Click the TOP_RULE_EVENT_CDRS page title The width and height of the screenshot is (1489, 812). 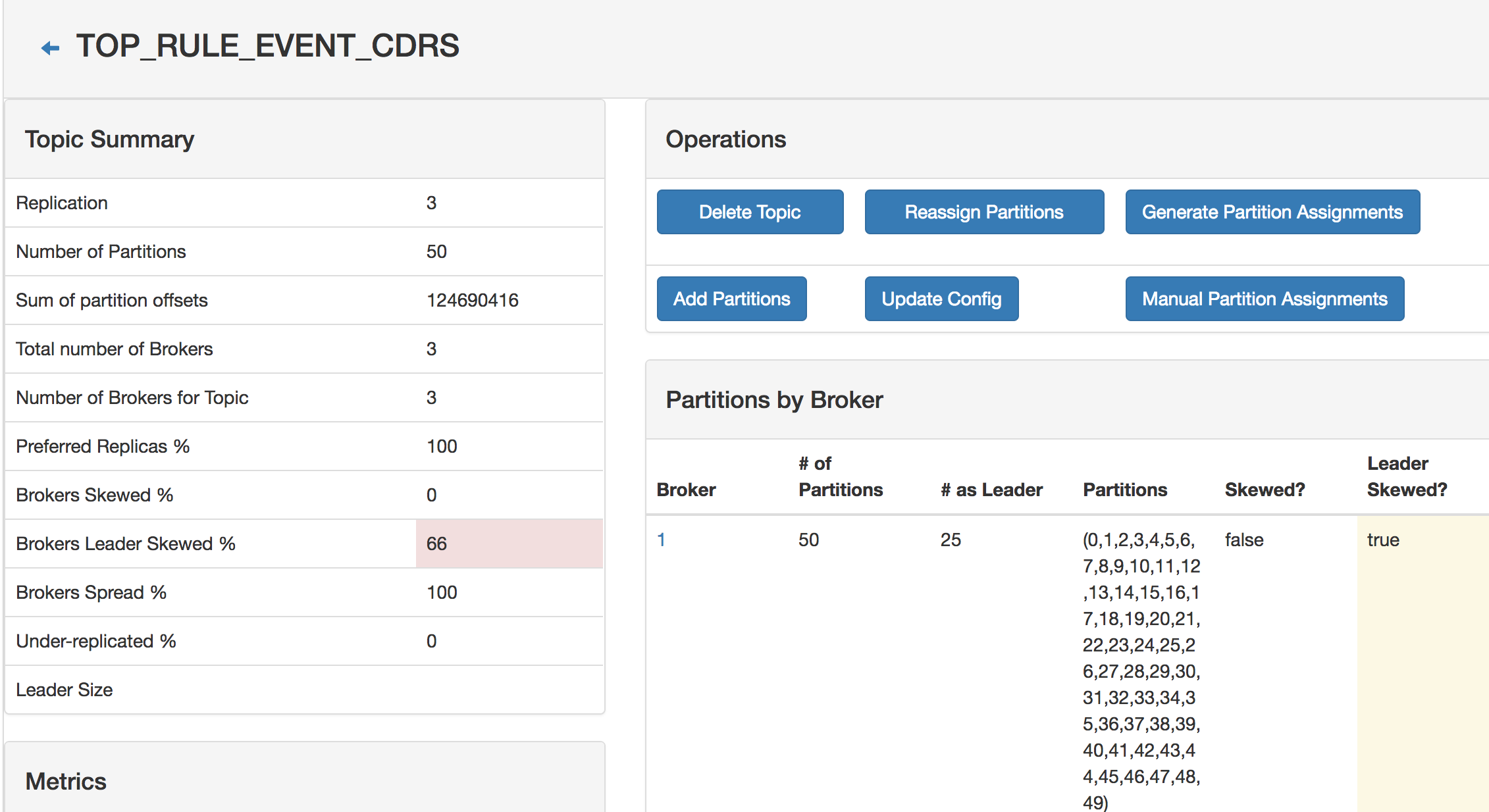pos(267,46)
